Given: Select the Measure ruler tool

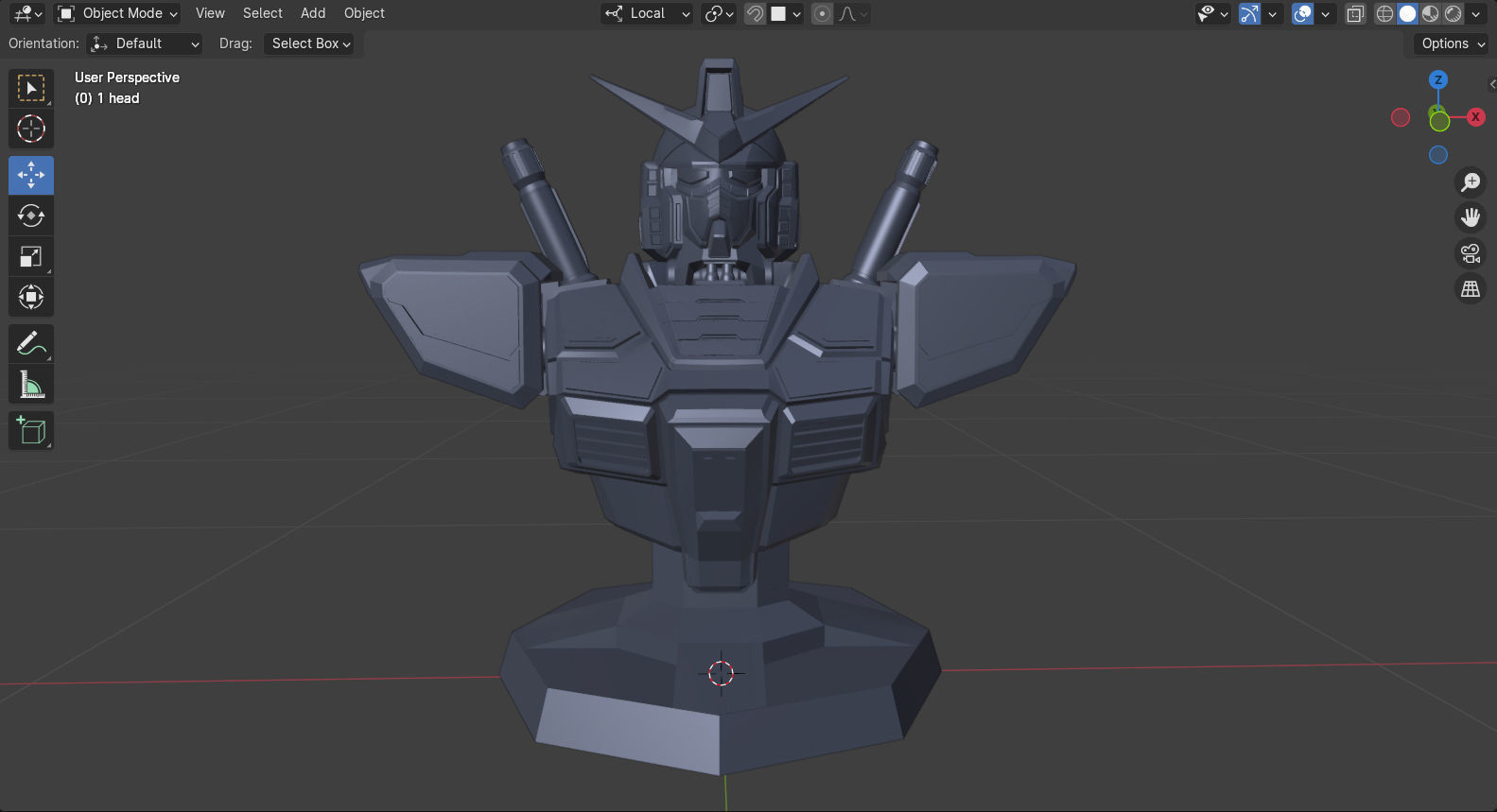Looking at the screenshot, I should (x=31, y=385).
